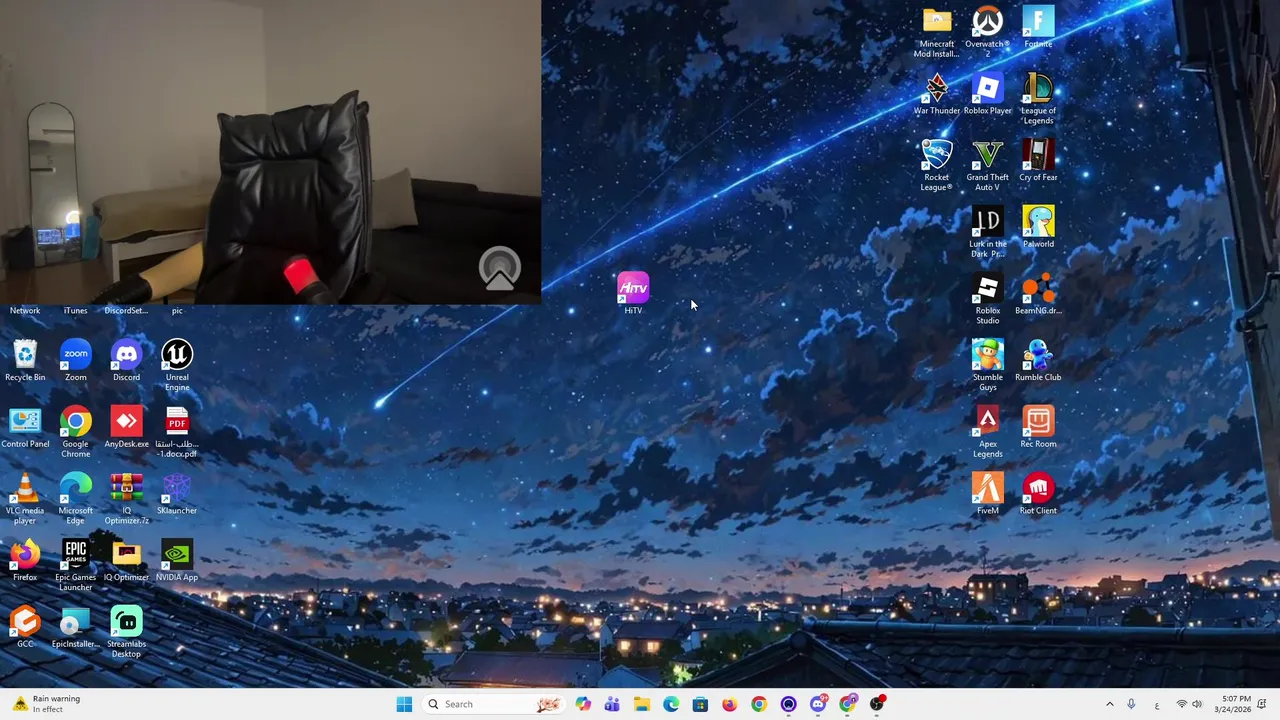1280x720 pixels.
Task: Open the Riot Client shortcut
Action: click(1038, 495)
